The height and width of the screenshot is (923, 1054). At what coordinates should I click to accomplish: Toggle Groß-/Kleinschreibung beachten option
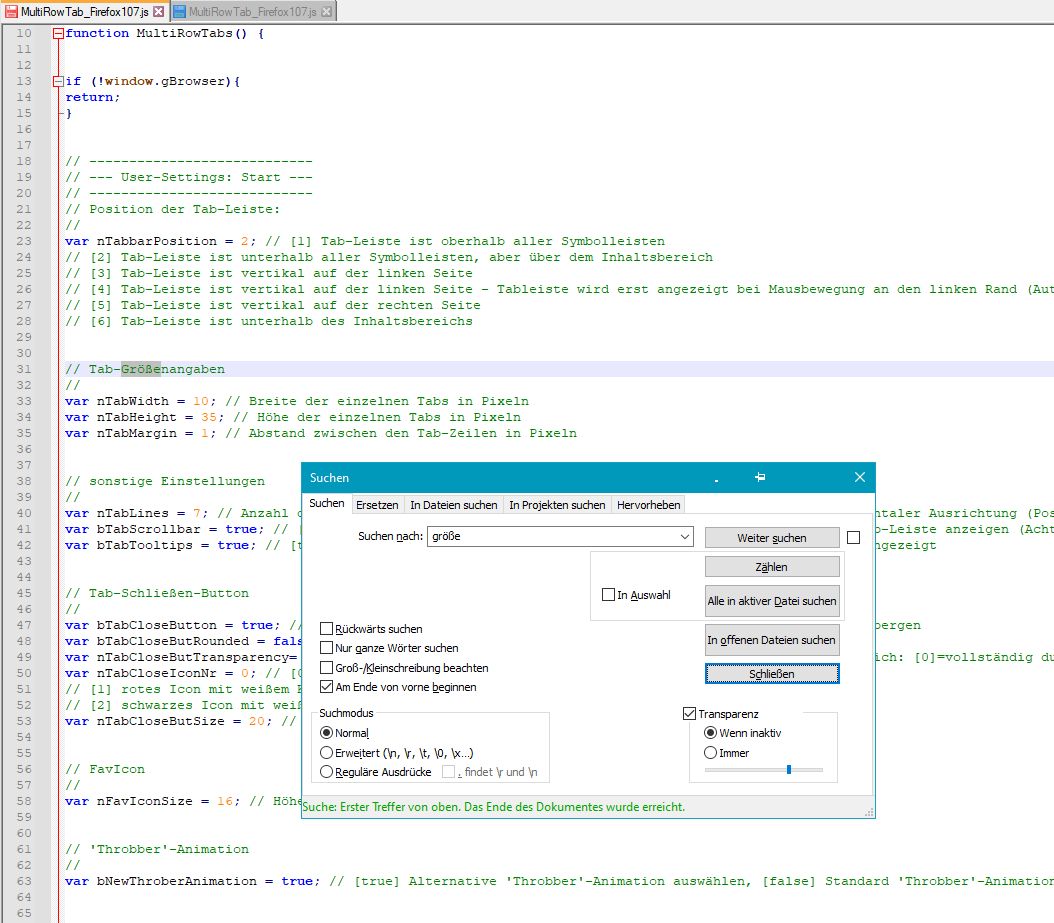pos(327,667)
